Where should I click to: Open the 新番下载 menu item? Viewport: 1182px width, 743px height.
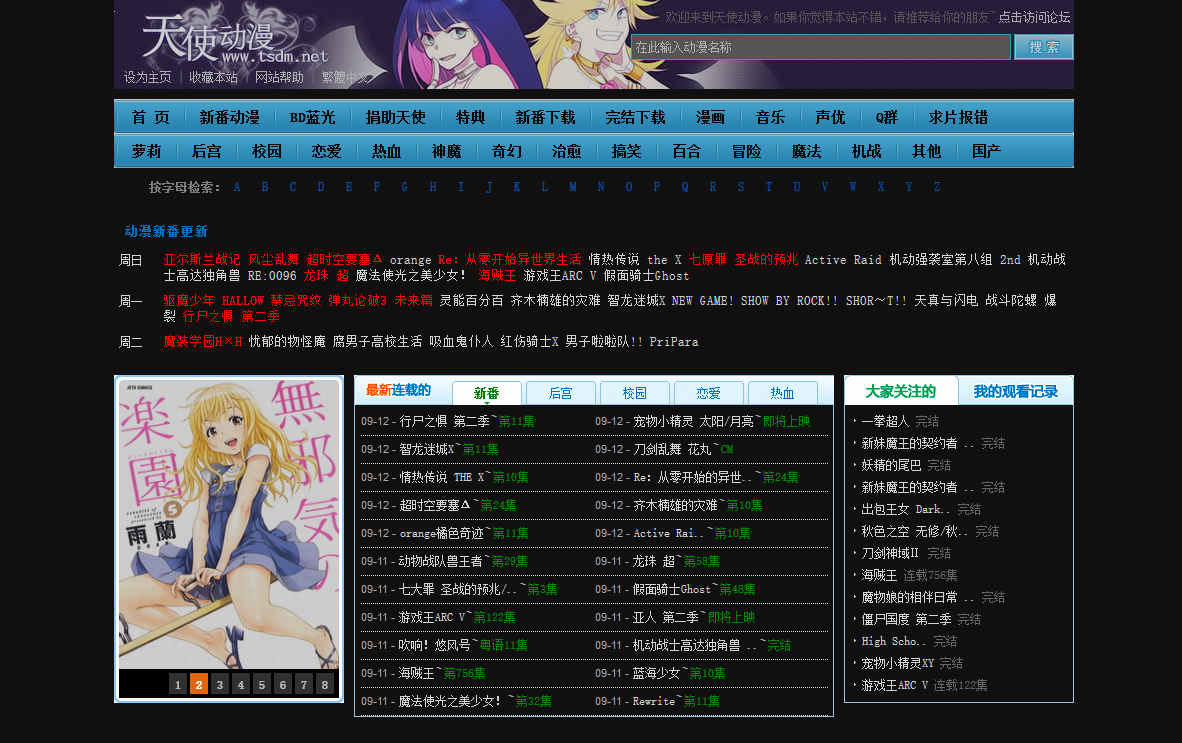tap(545, 118)
